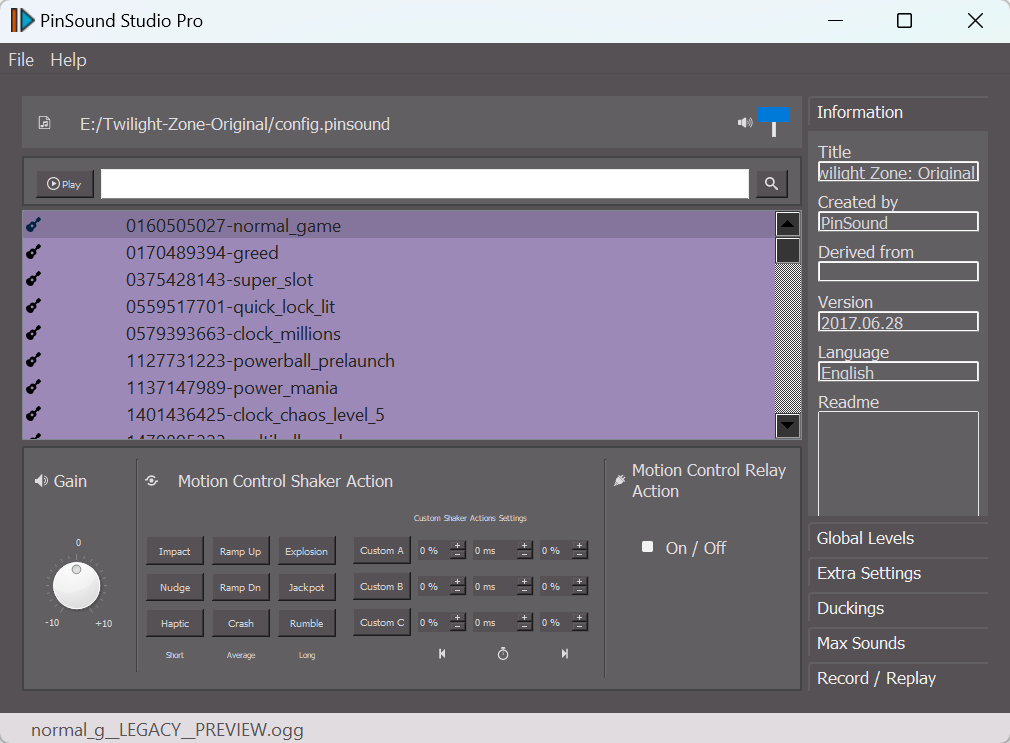Viewport: 1010px width, 743px height.
Task: Click the skip-to-start icon under the shaker settings
Action: coord(442,654)
